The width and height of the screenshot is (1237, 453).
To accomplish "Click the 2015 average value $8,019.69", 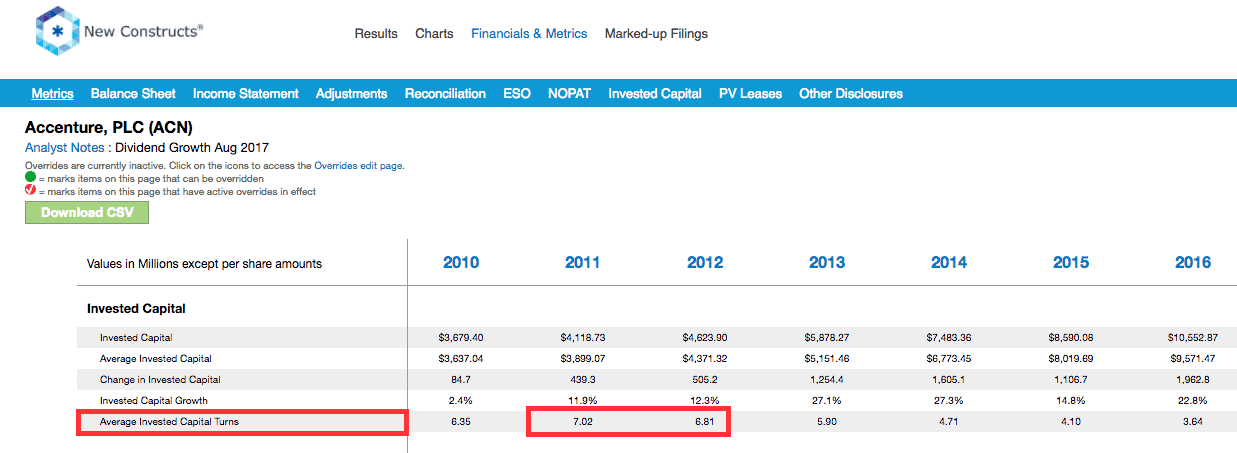I will (x=1070, y=359).
